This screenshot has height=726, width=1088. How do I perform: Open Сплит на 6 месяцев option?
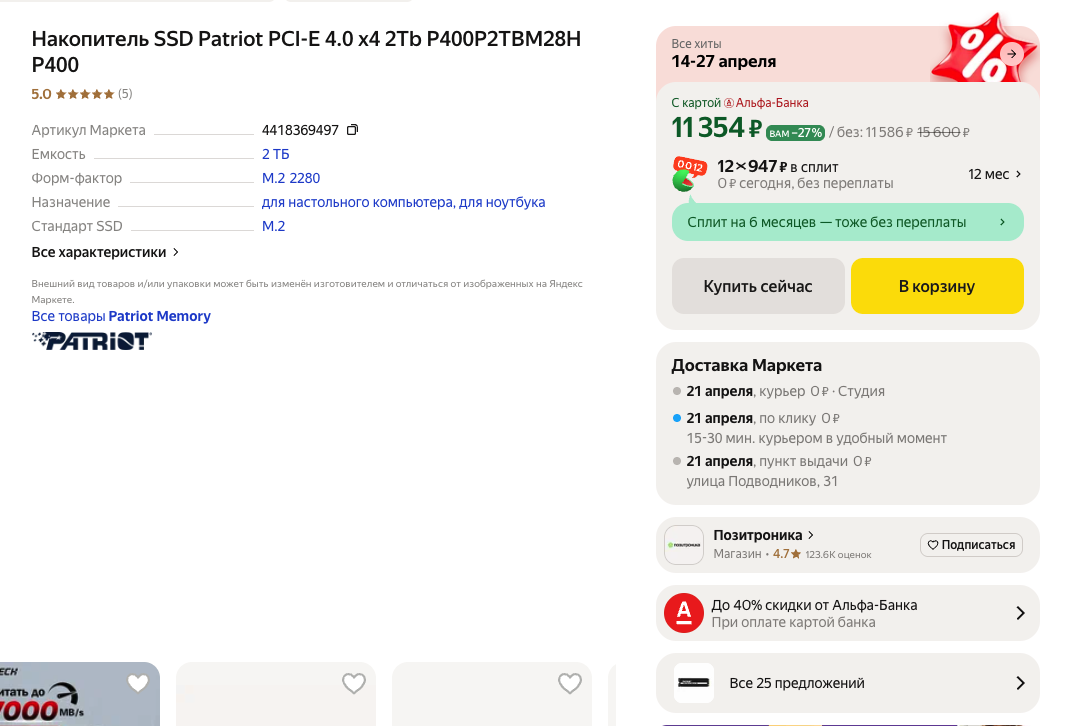[847, 222]
